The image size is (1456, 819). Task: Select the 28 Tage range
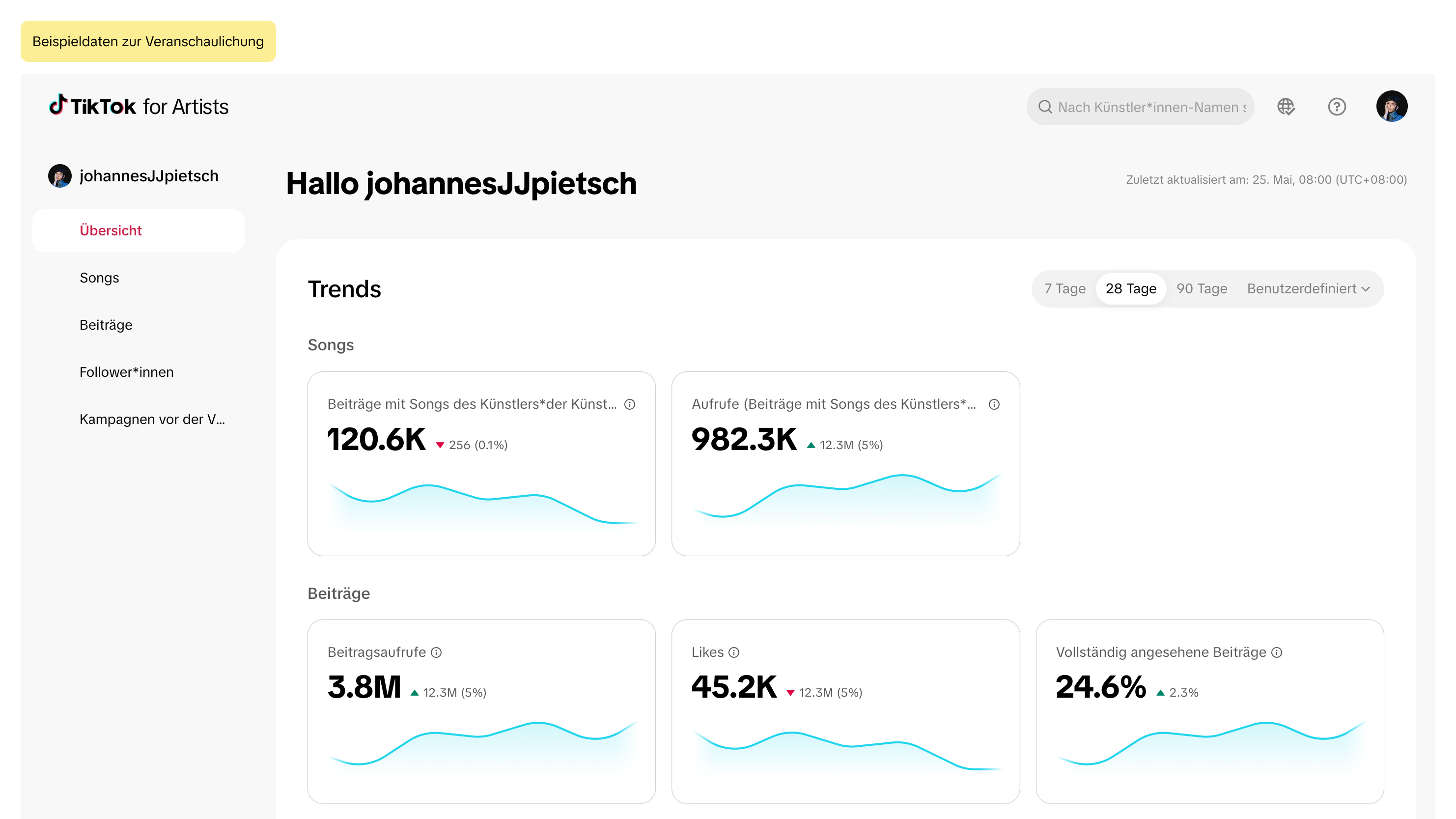(x=1131, y=289)
